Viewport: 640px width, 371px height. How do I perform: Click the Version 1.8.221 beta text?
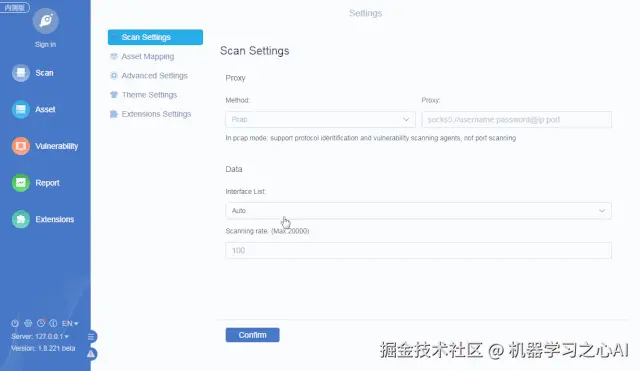(43, 349)
